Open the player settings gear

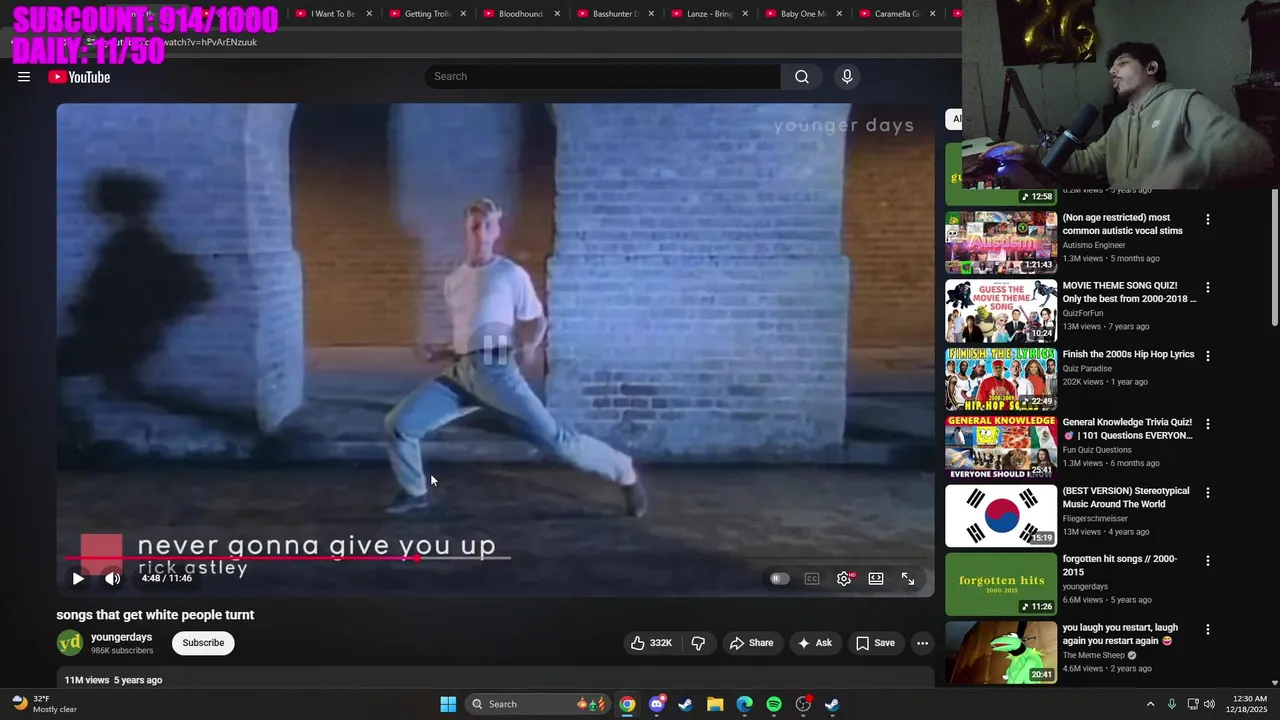(x=844, y=578)
